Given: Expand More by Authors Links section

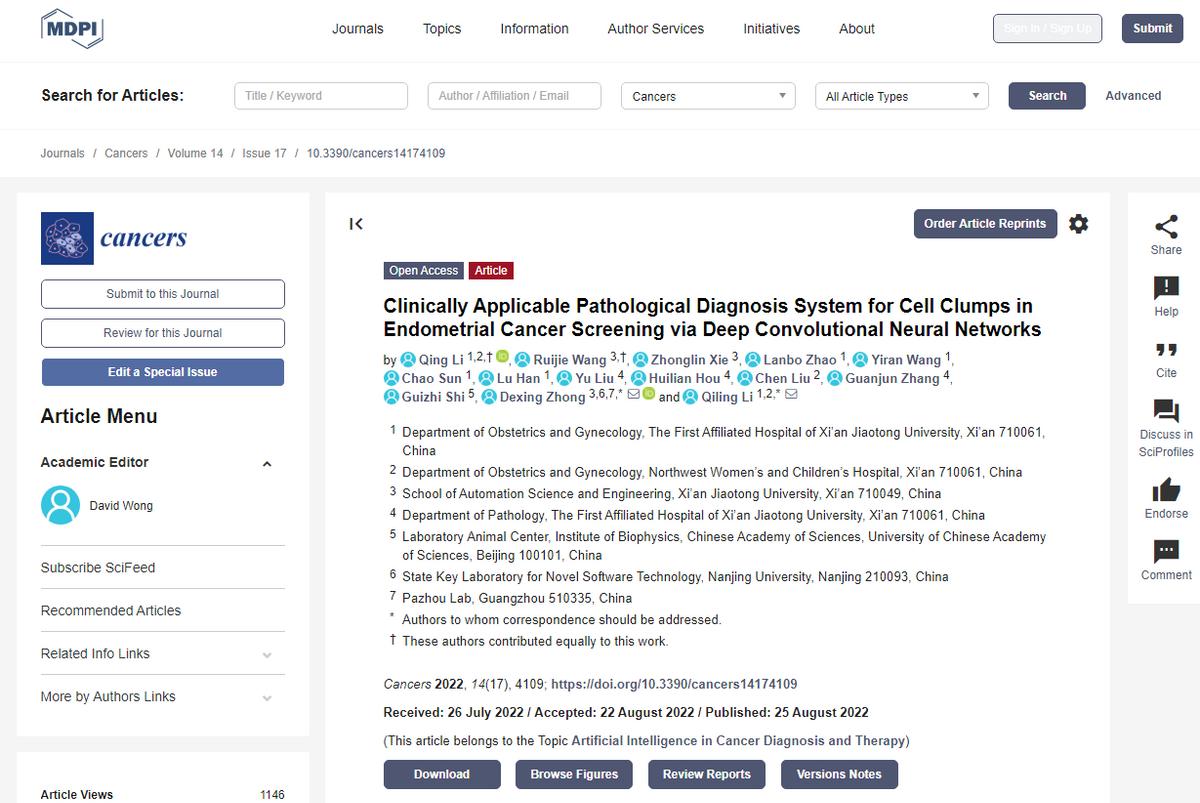Looking at the screenshot, I should click(x=267, y=698).
